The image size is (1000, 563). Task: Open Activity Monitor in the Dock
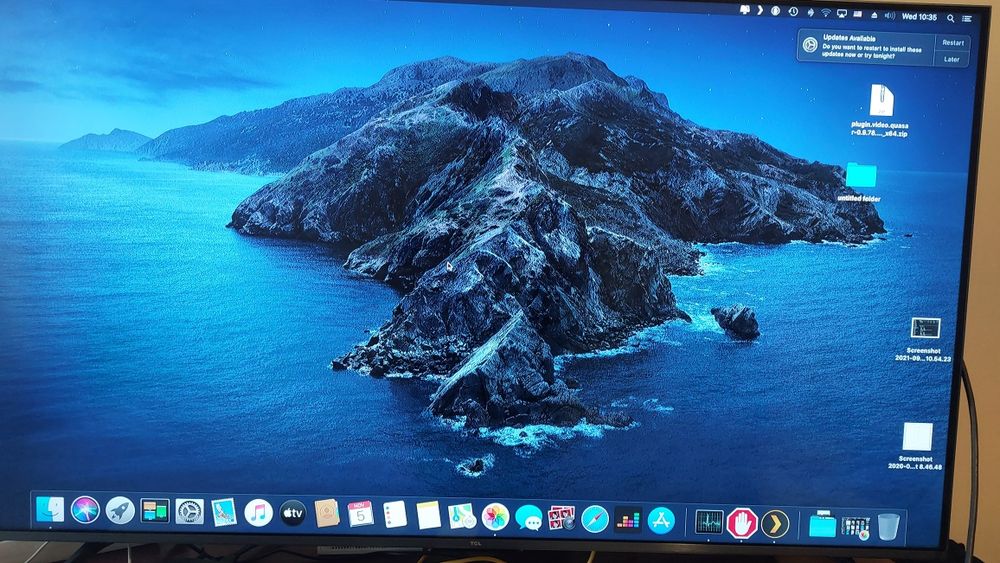coord(709,522)
